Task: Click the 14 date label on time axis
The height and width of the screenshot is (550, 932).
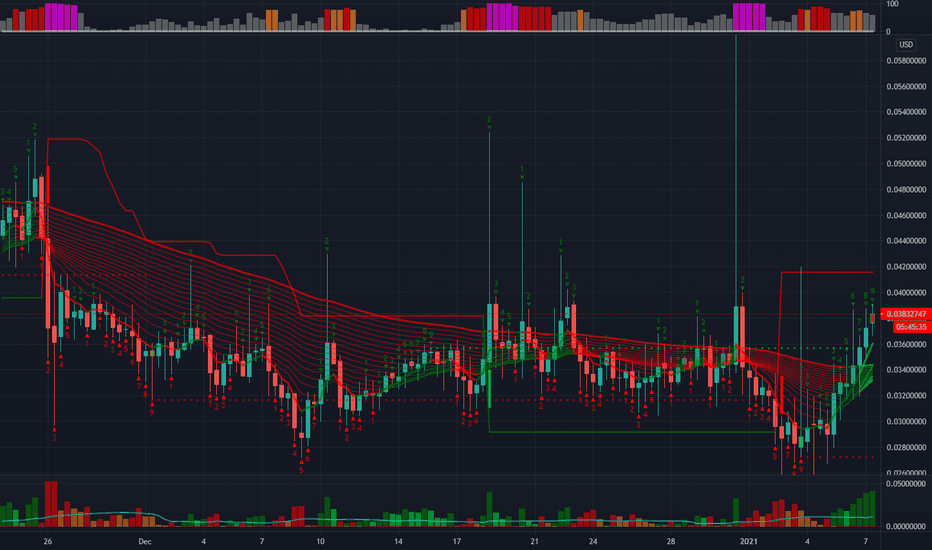Action: [x=398, y=541]
